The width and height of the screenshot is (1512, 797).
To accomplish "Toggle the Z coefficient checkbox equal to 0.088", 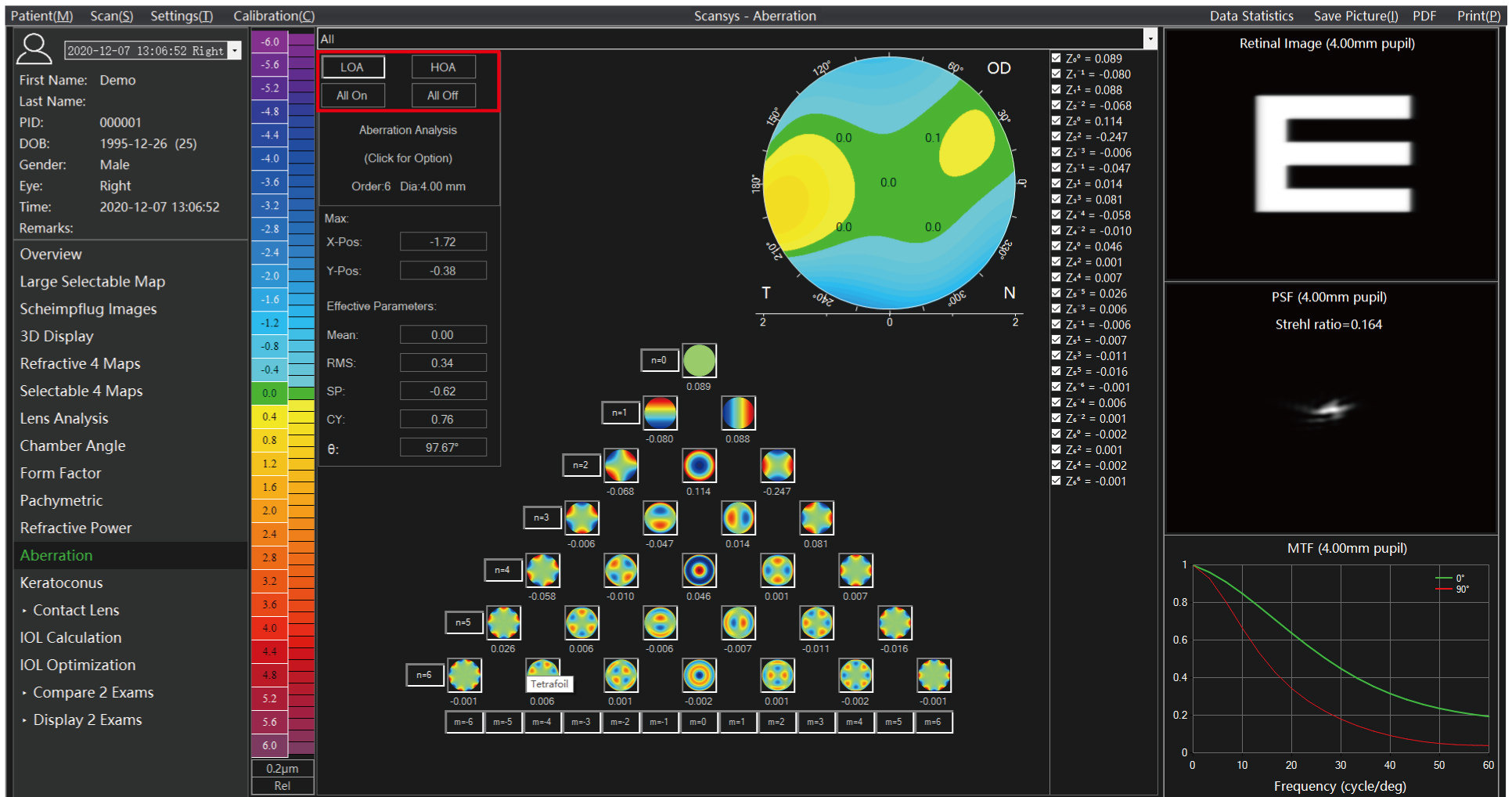I will tap(1057, 89).
